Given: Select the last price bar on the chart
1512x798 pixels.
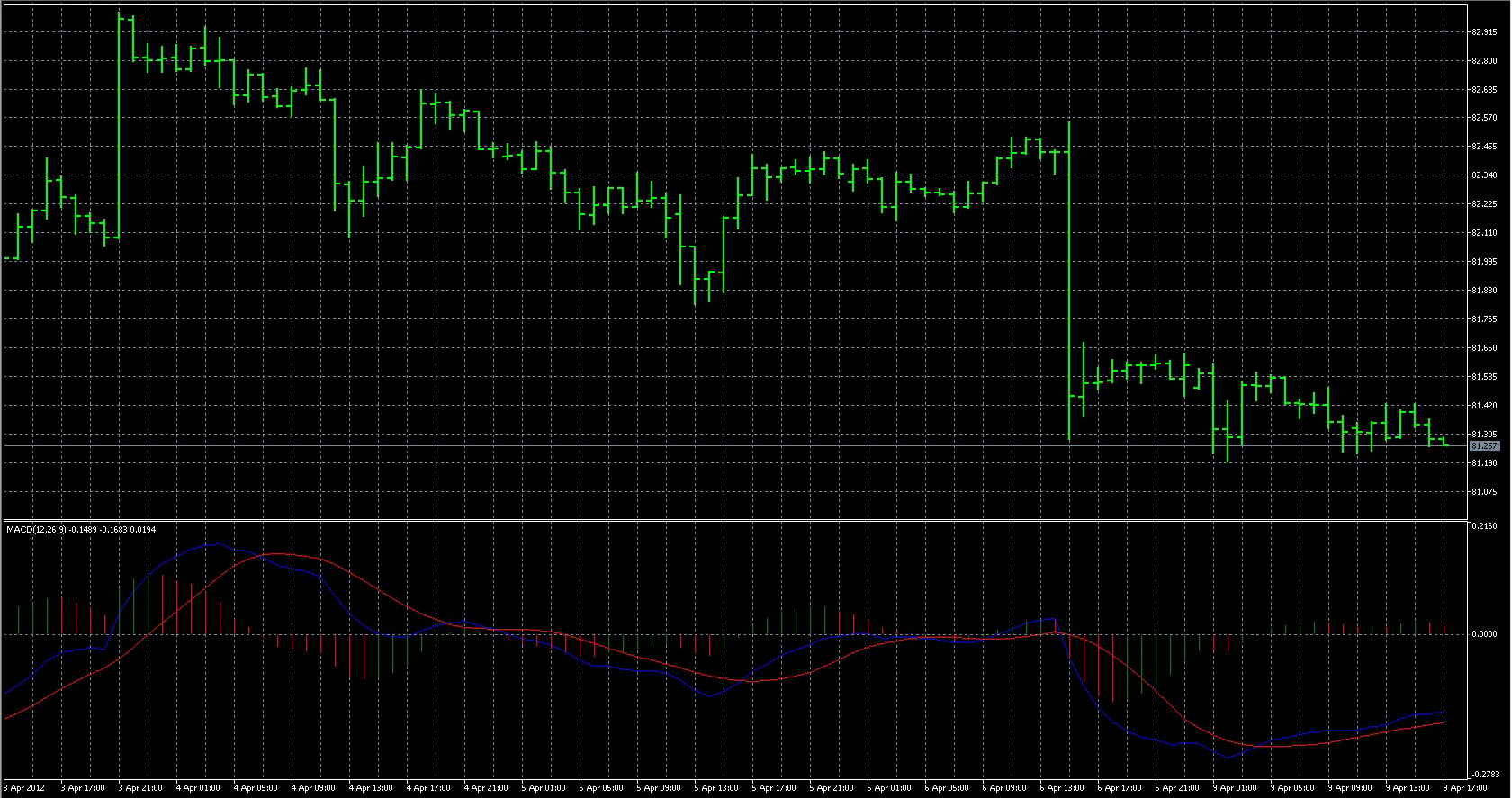Looking at the screenshot, I should pos(1444,440).
